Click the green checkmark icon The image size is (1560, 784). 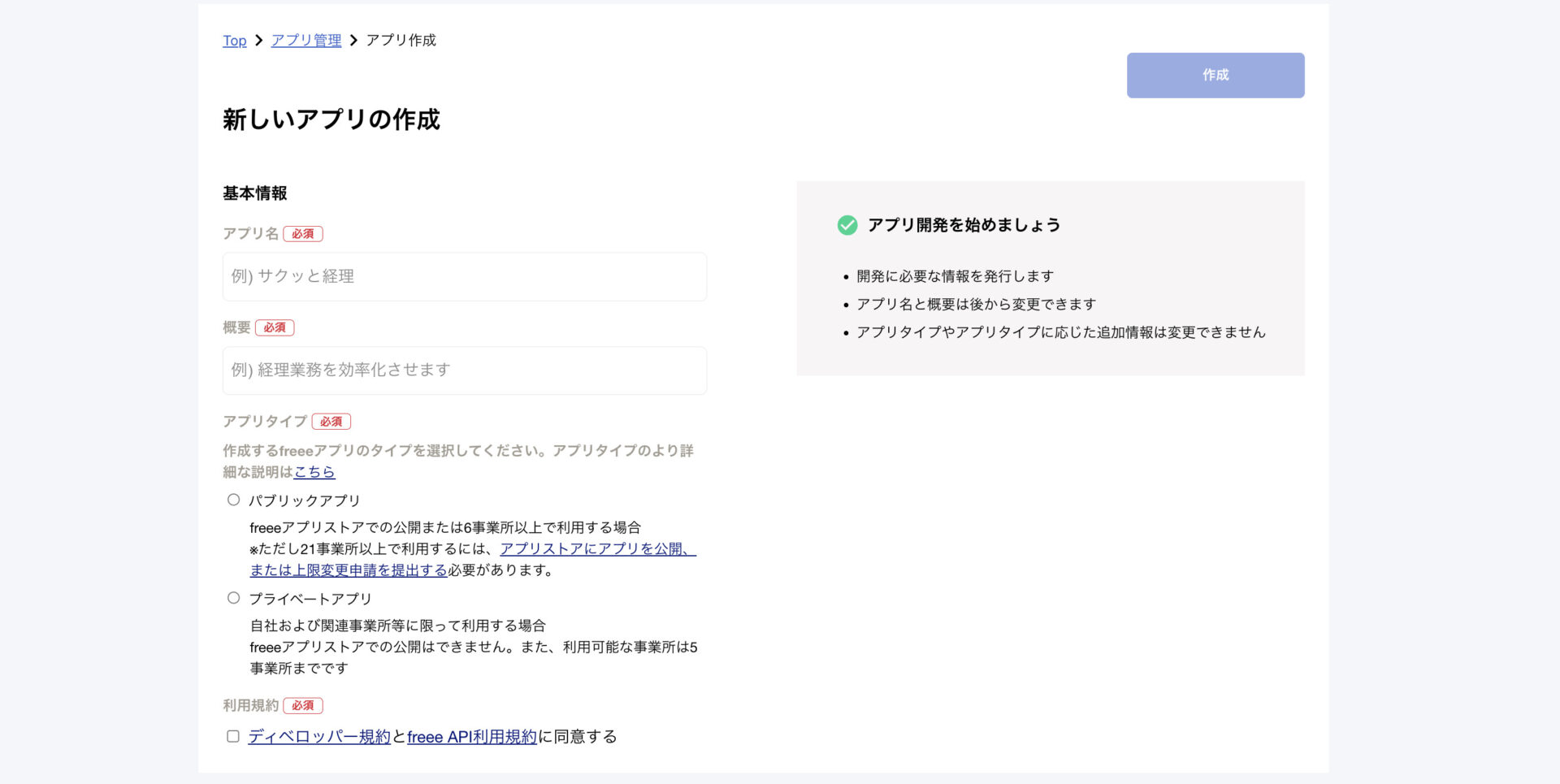click(x=847, y=225)
